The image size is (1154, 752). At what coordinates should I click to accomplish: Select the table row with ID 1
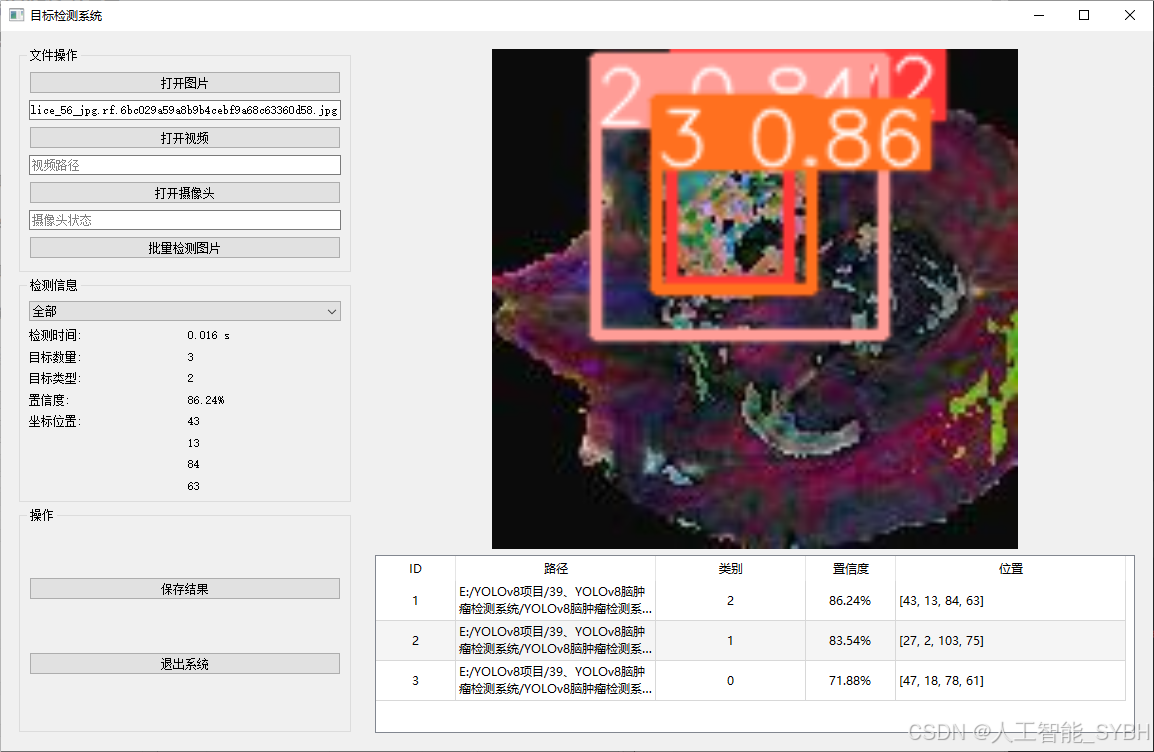tap(751, 600)
